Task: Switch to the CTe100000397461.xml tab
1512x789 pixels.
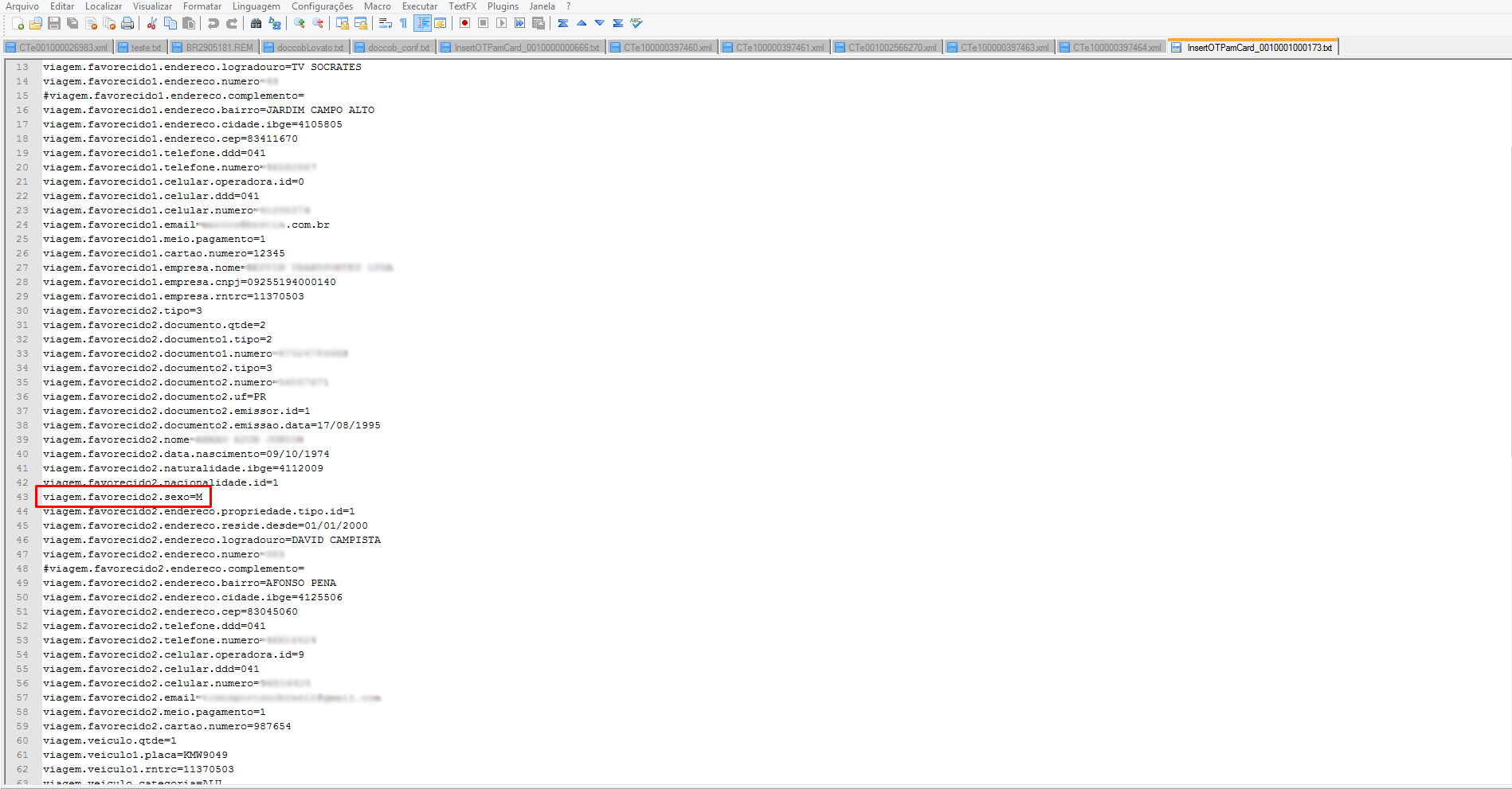Action: pyautogui.click(x=774, y=48)
